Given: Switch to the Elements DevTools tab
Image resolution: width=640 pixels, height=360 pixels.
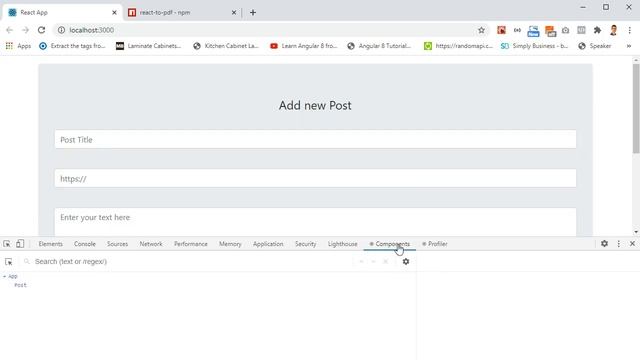Looking at the screenshot, I should coord(51,244).
